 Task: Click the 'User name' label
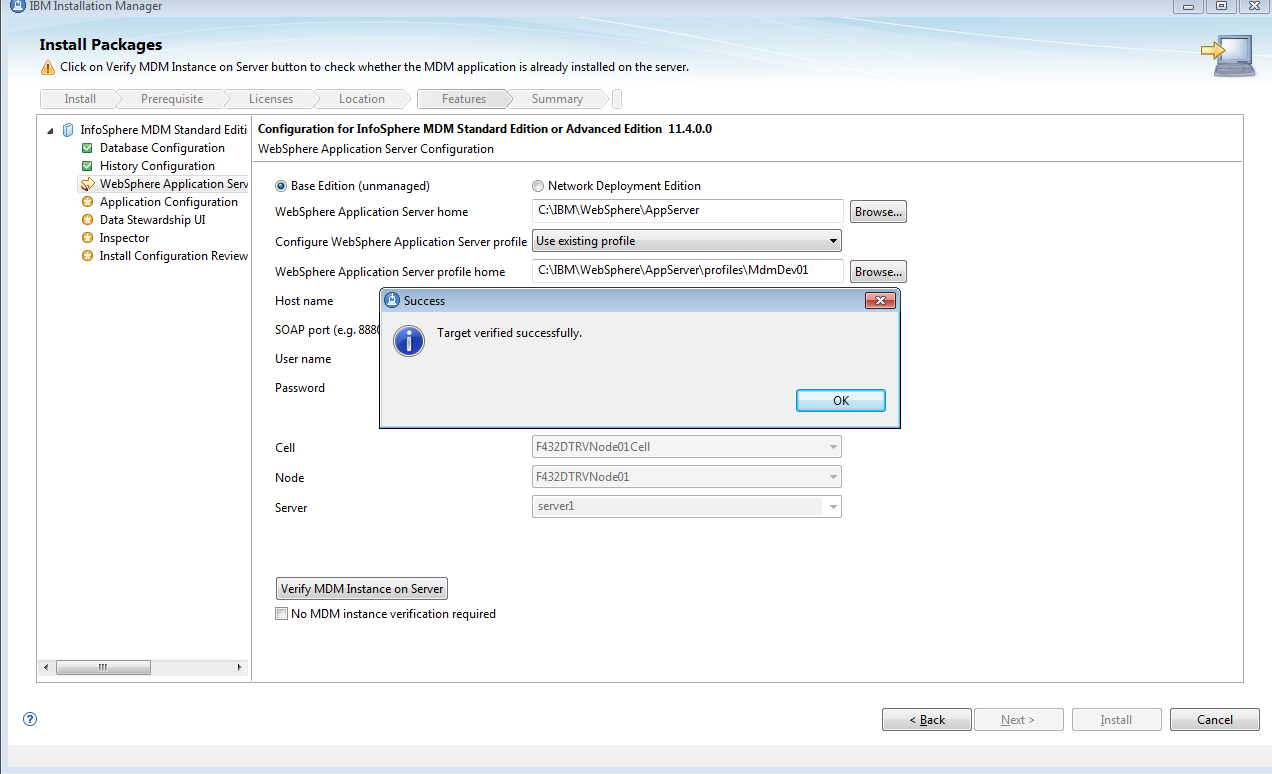[303, 359]
